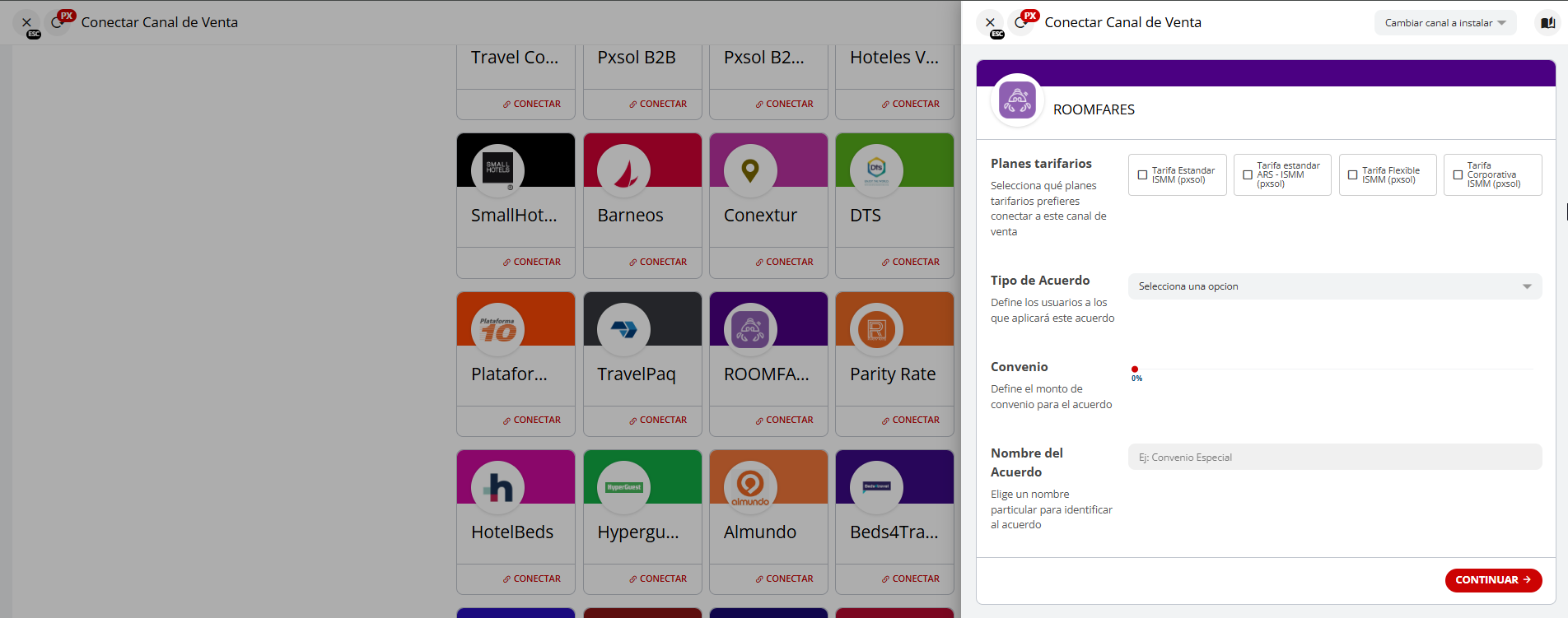Click the TravelPaq channel logo
The image size is (1568, 618).
coord(623,329)
